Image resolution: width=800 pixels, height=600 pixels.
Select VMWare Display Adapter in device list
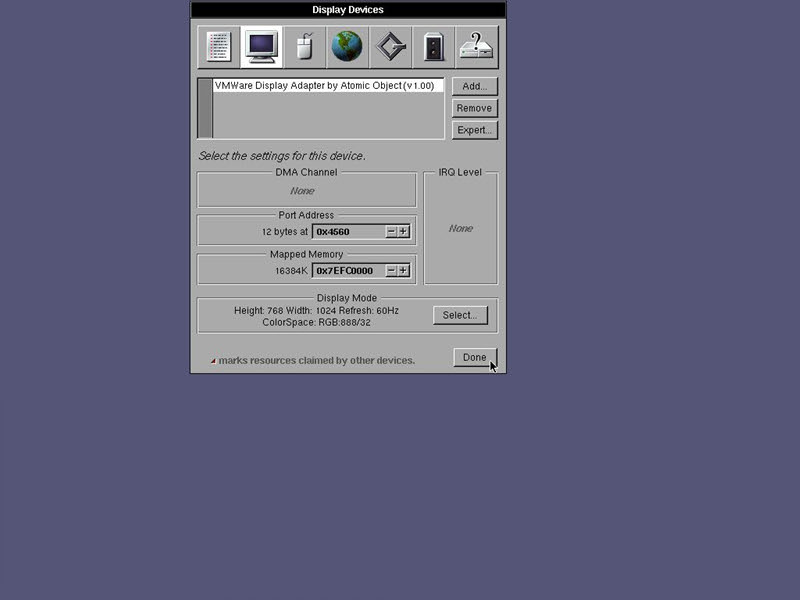coord(328,86)
